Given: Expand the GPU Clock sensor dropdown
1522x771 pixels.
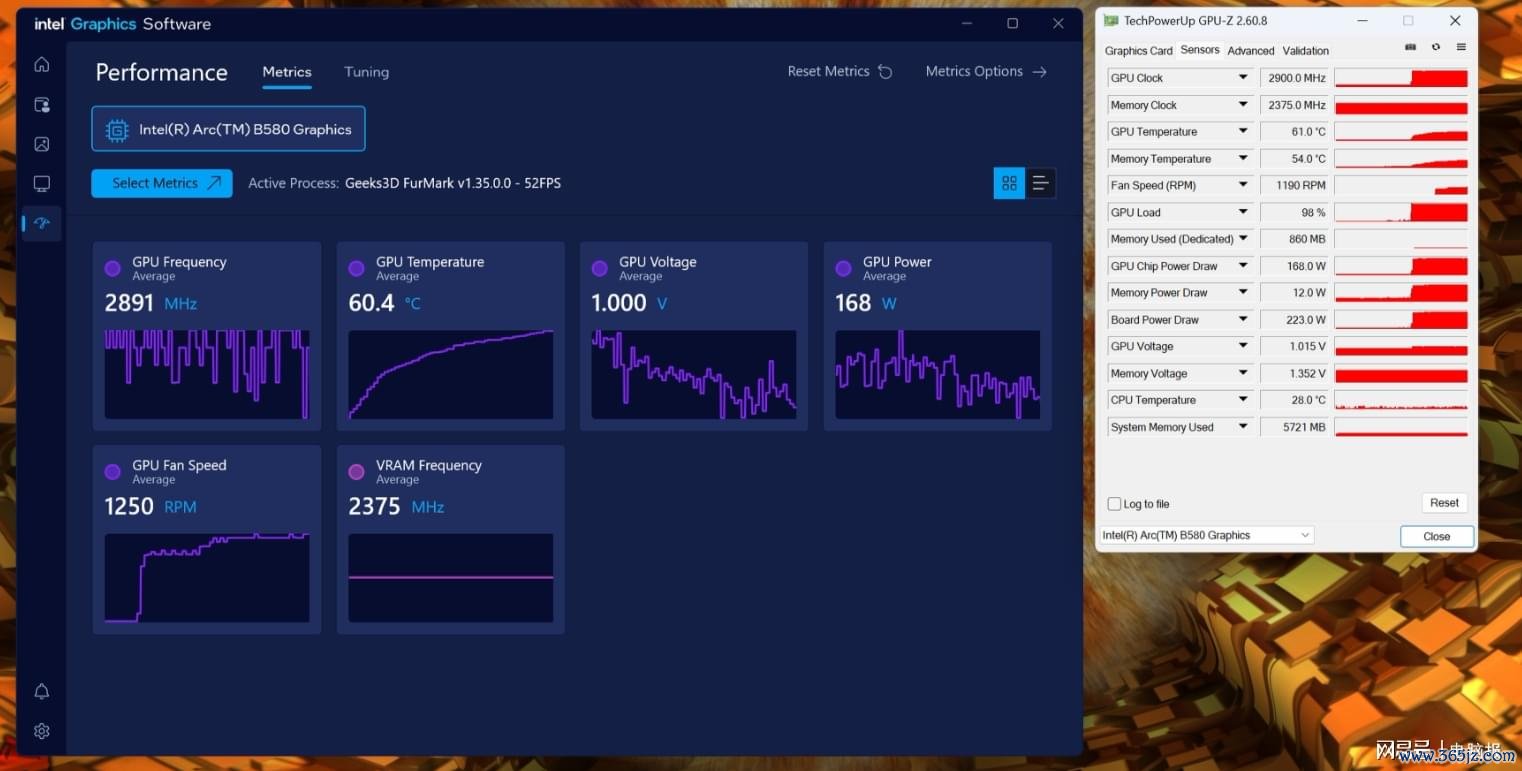Looking at the screenshot, I should click(1243, 78).
